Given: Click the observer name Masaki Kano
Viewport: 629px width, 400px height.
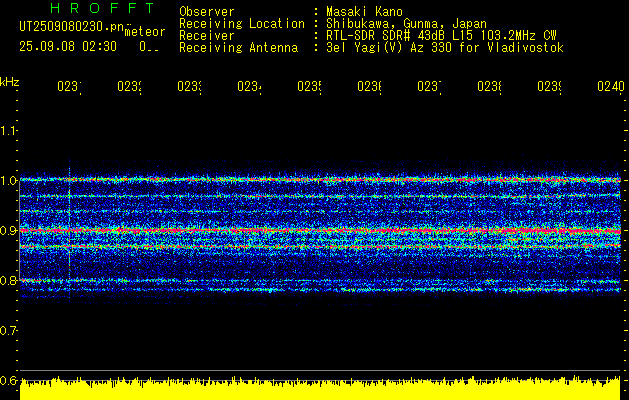Looking at the screenshot, I should click(x=364, y=12).
